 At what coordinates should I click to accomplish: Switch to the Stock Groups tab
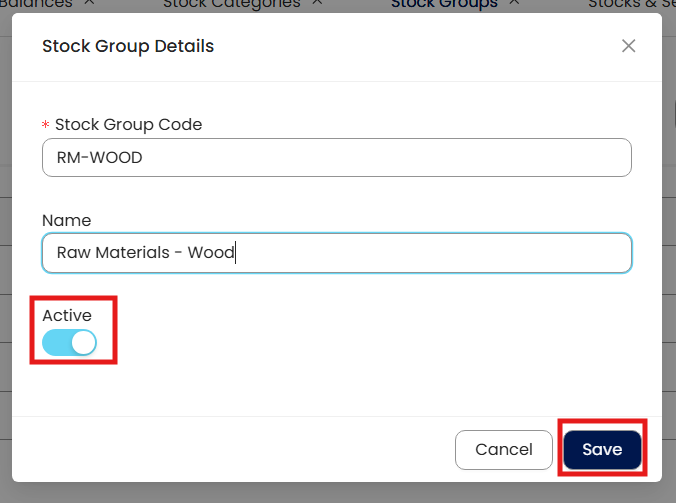444,4
